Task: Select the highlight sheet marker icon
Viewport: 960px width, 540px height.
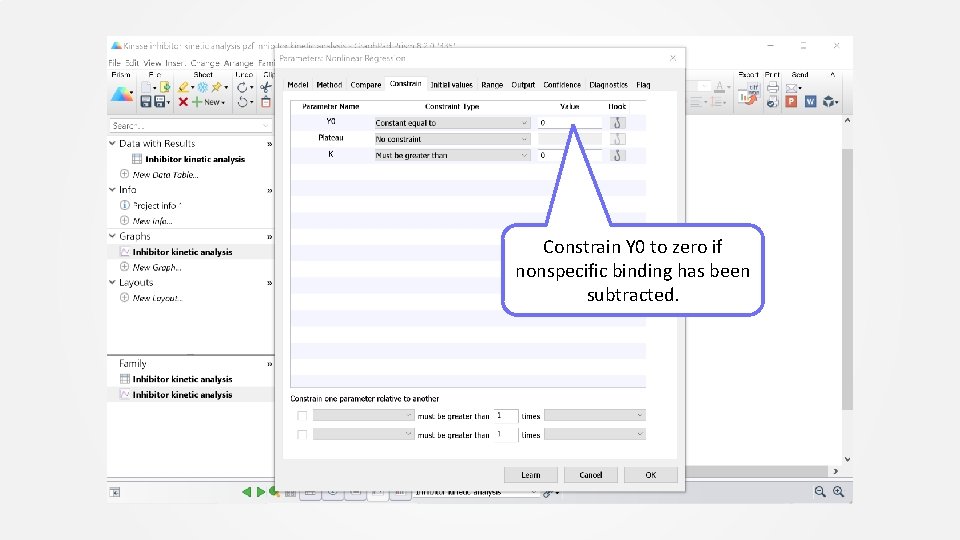Action: [183, 88]
